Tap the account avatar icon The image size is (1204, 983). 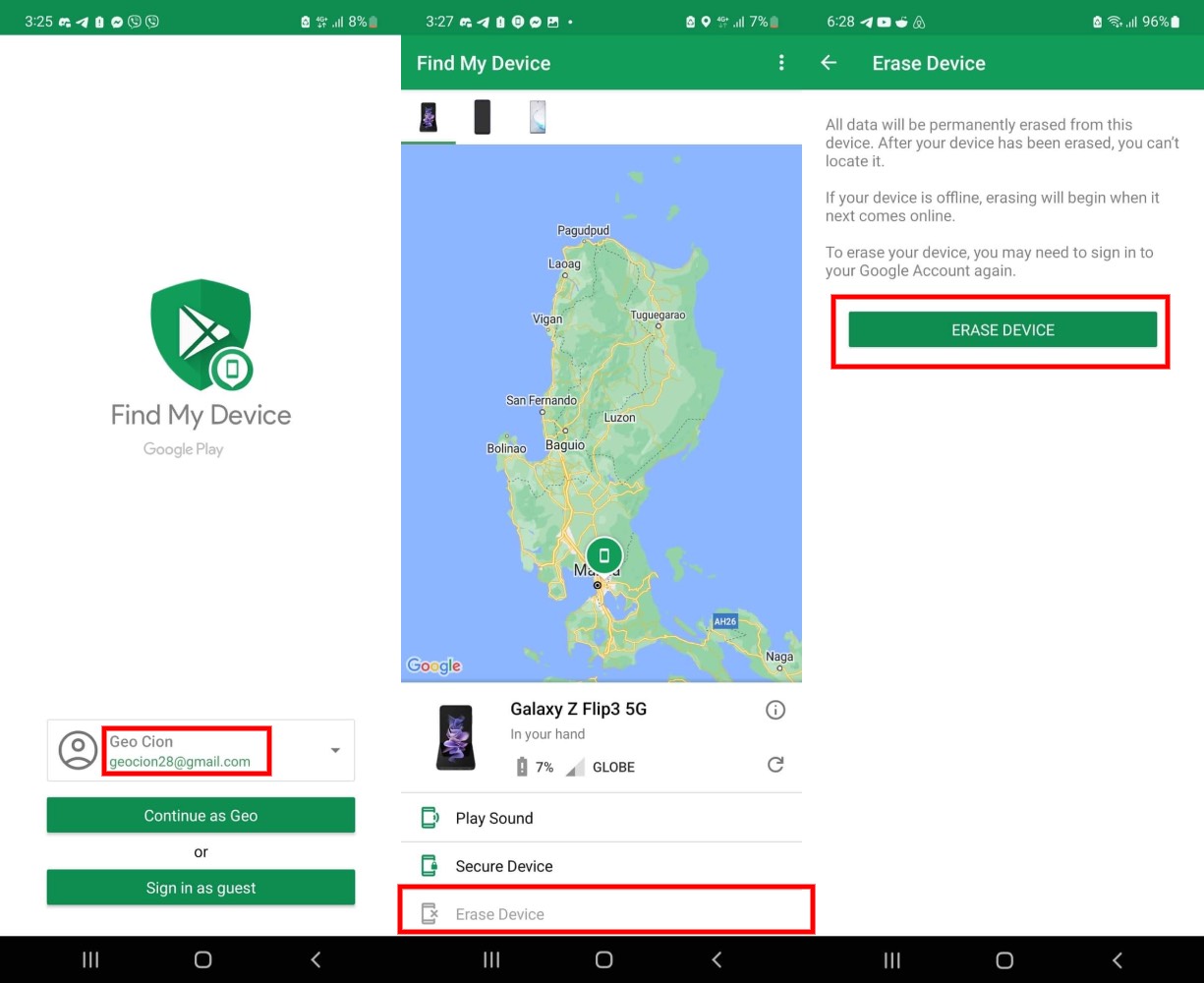79,750
